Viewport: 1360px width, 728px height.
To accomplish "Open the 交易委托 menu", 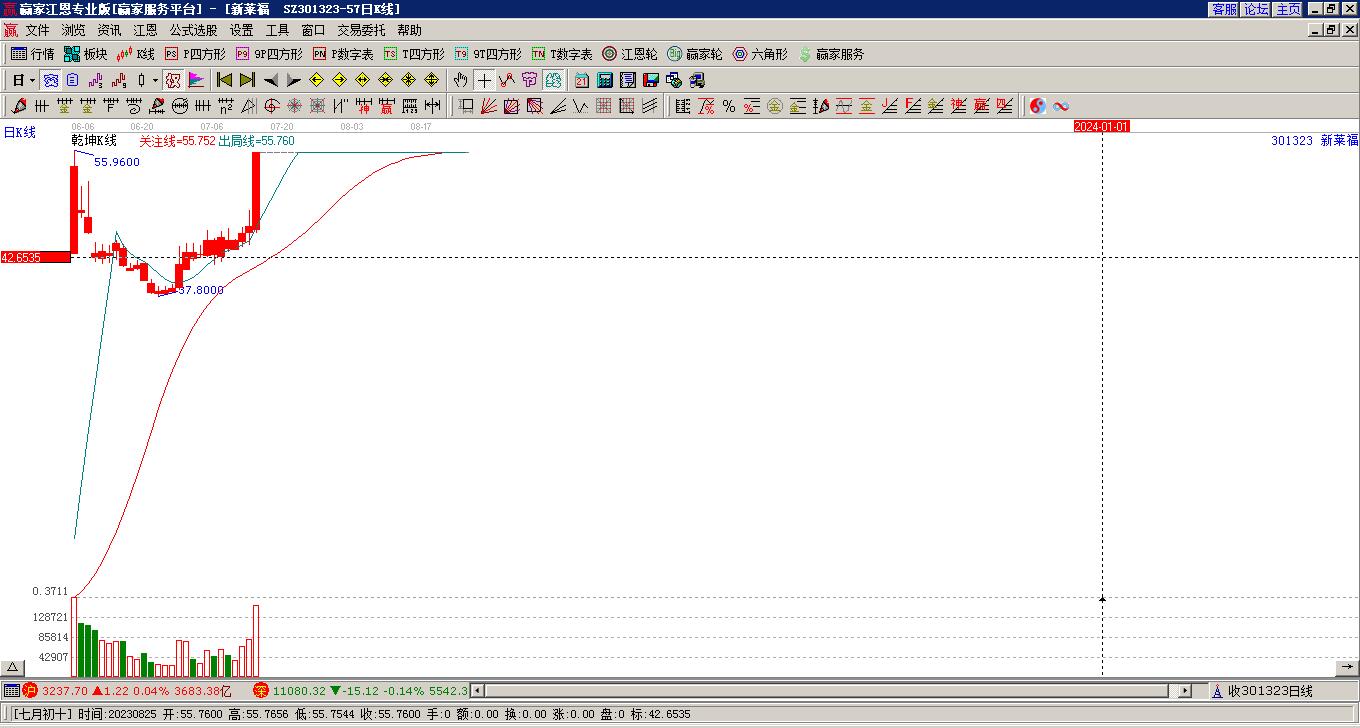I will click(x=361, y=31).
